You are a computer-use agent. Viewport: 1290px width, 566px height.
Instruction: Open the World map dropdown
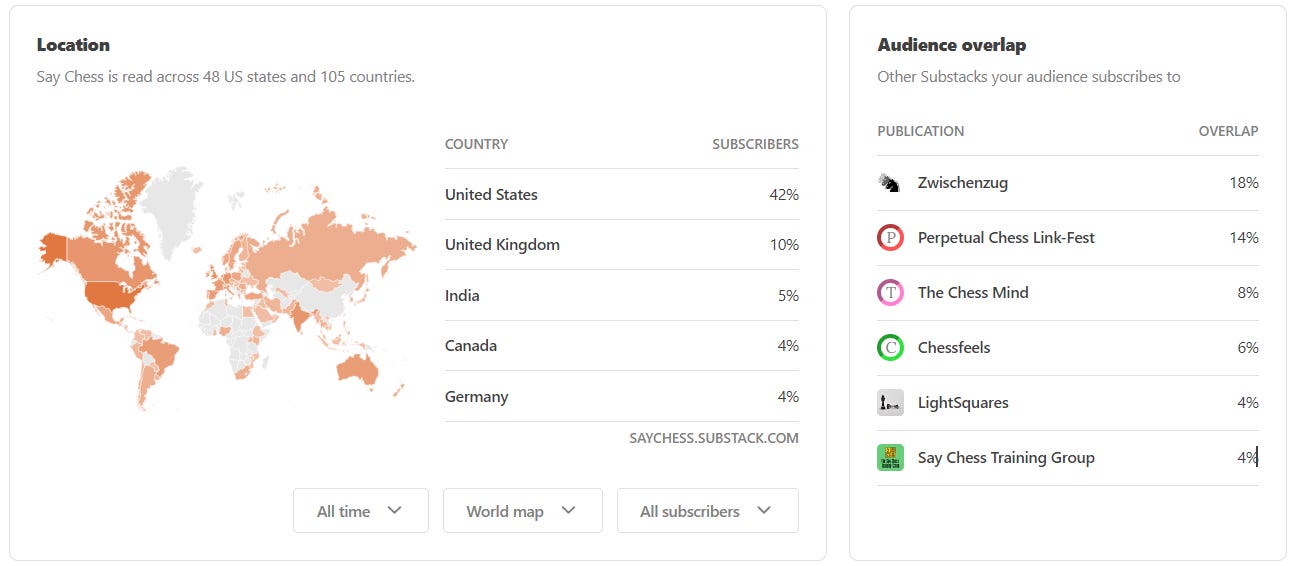523,511
